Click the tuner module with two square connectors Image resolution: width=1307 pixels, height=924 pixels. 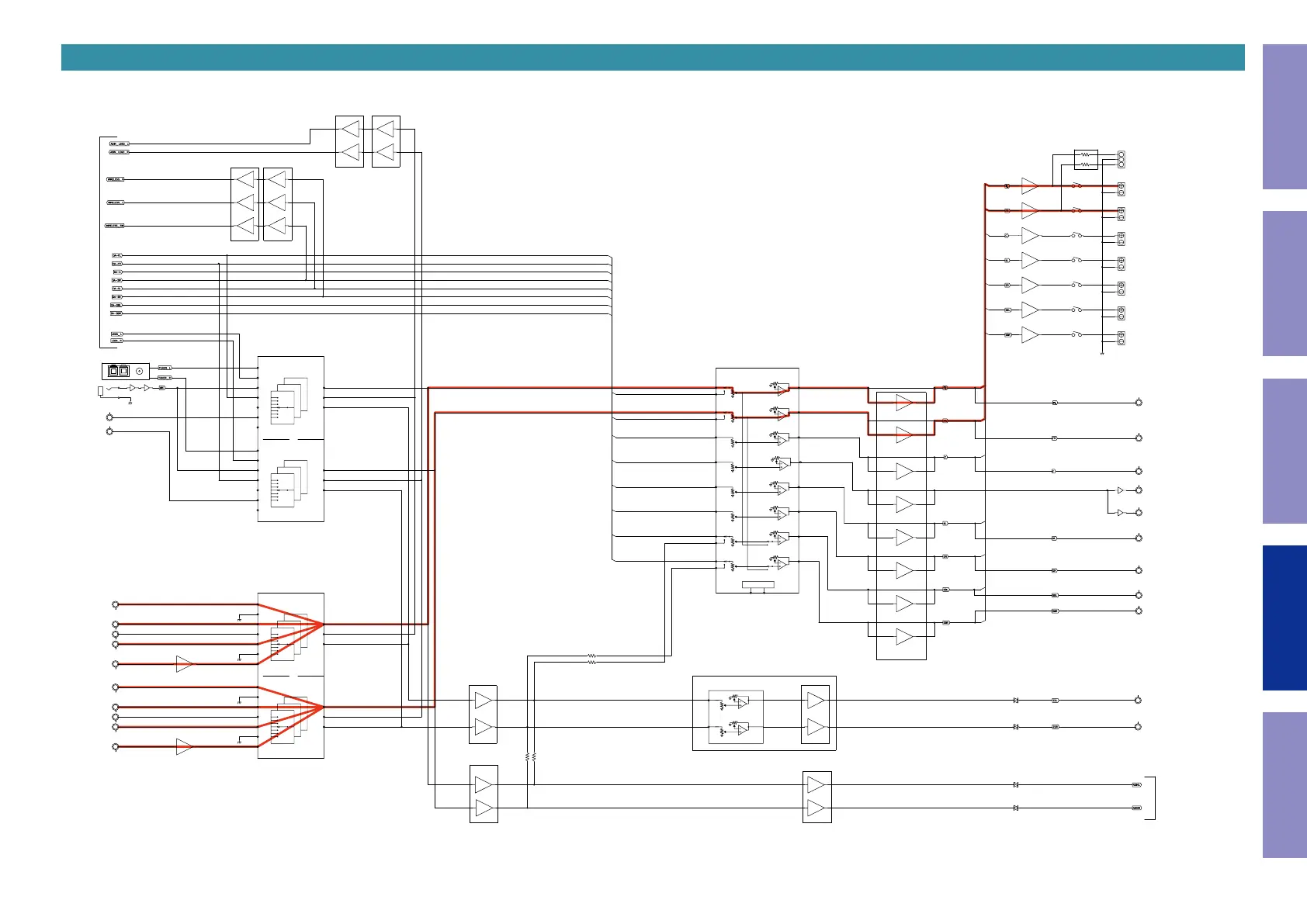click(x=125, y=371)
